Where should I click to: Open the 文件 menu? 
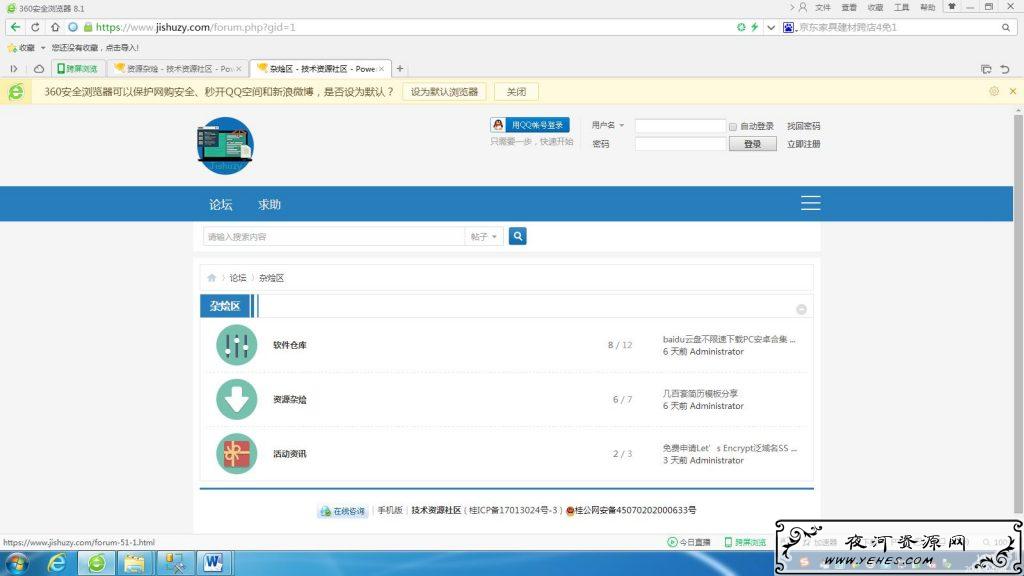coord(823,7)
